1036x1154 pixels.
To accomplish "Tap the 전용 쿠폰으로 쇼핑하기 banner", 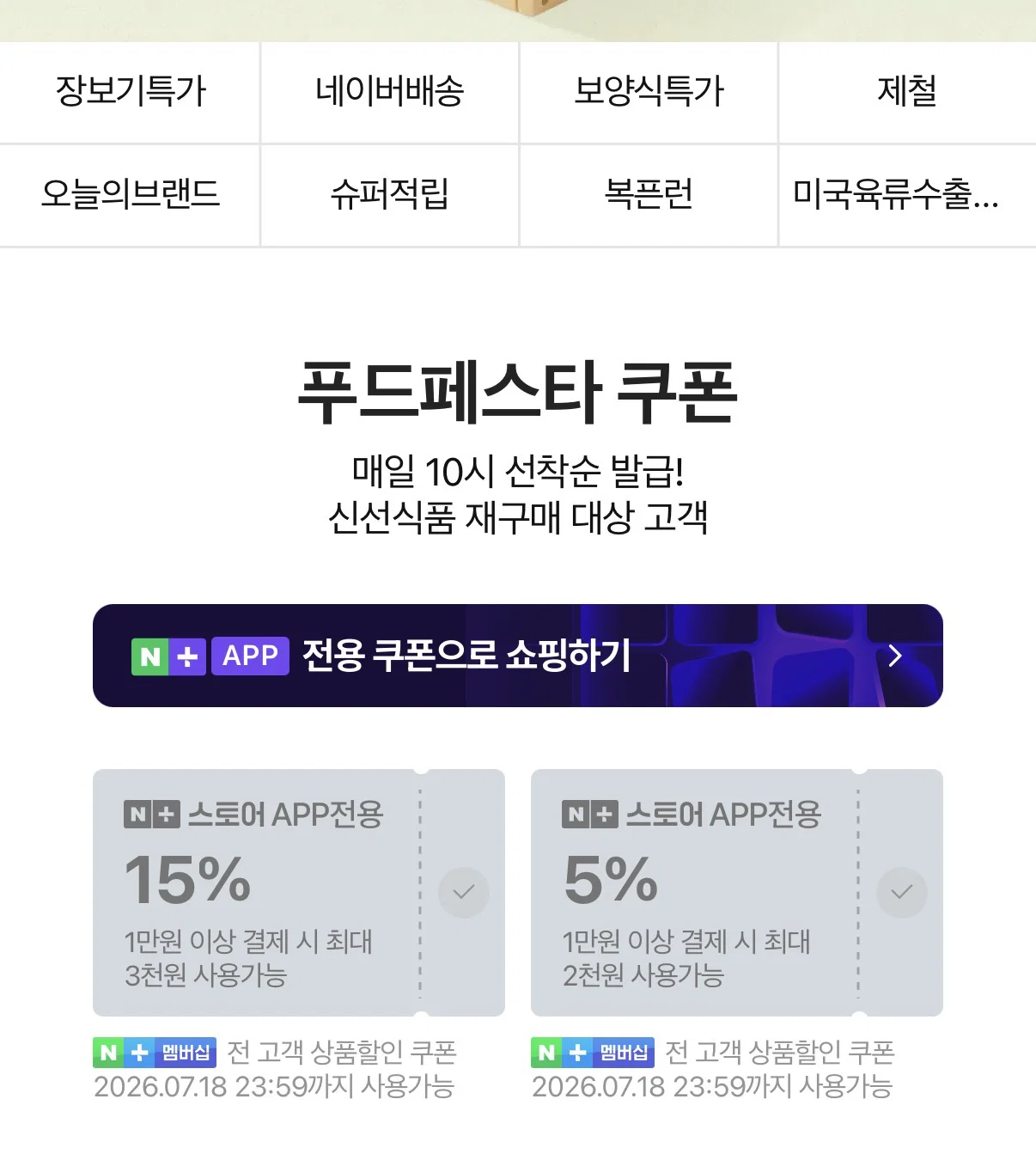I will tap(518, 656).
